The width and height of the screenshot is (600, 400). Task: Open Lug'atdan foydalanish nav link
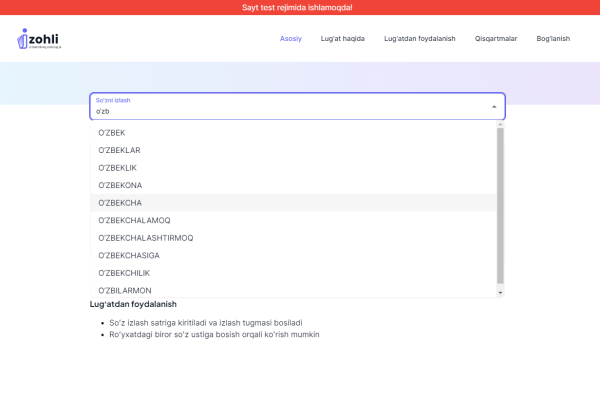[419, 39]
